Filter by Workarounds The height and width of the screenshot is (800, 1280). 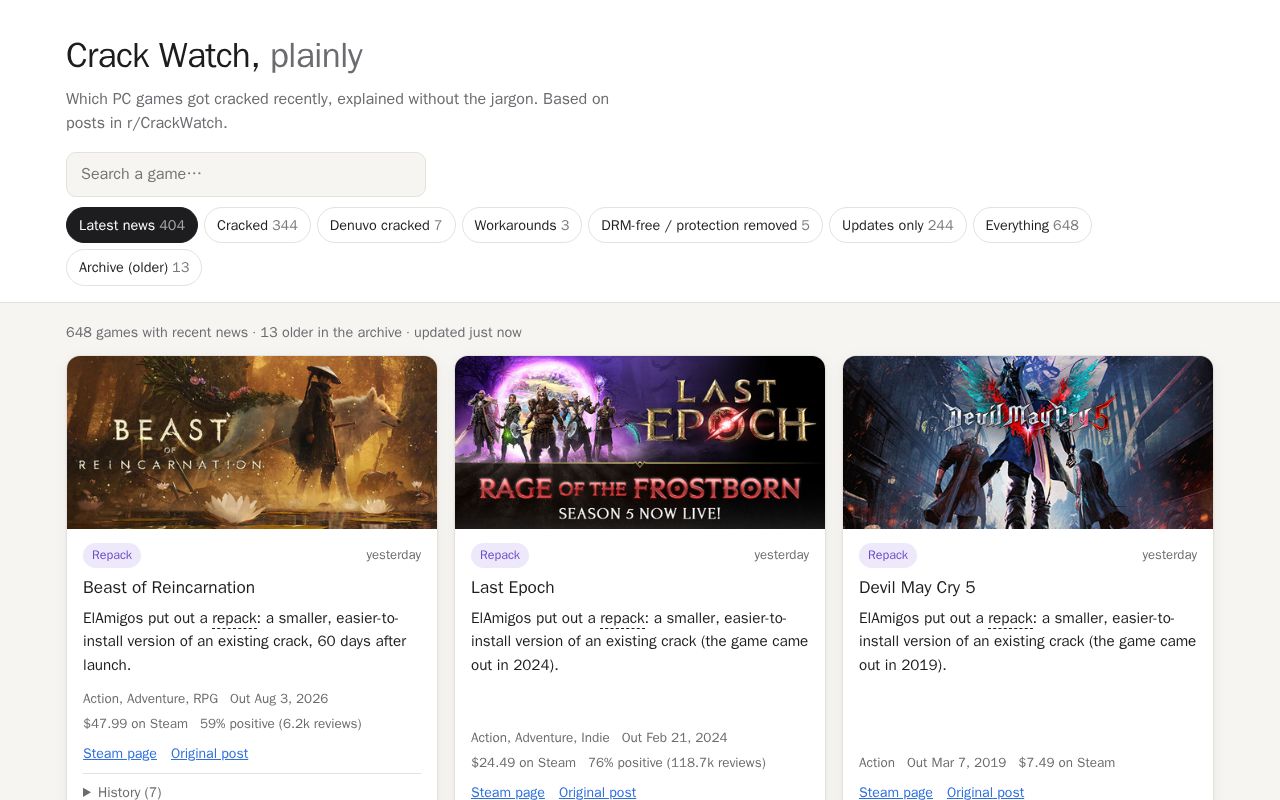522,225
